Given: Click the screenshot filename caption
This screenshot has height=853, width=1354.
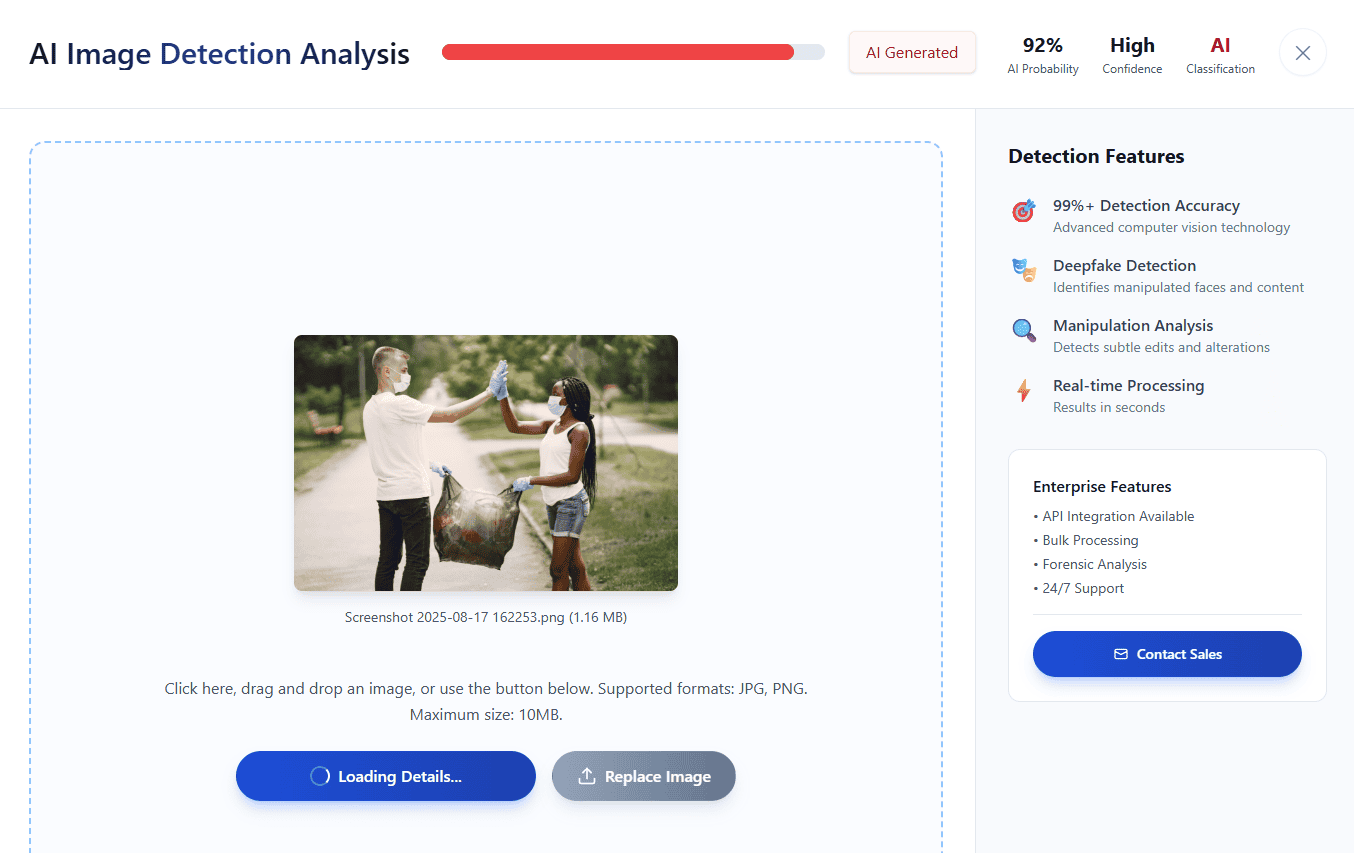Looking at the screenshot, I should point(486,617).
